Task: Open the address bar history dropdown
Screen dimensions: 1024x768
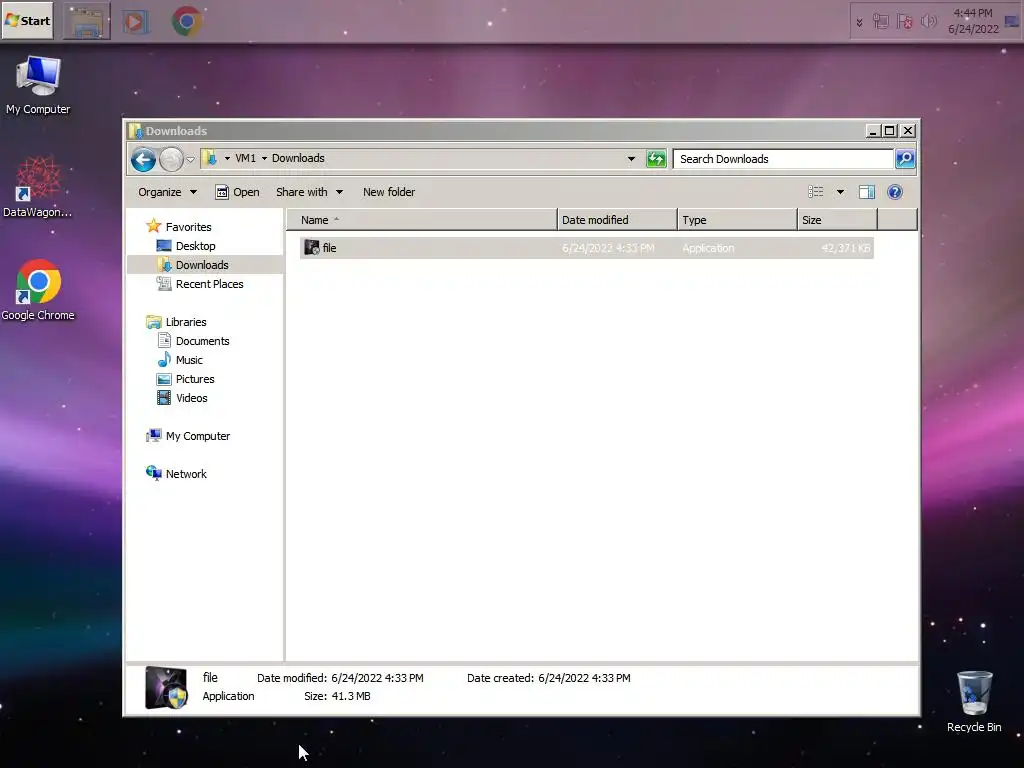Action: click(x=631, y=159)
